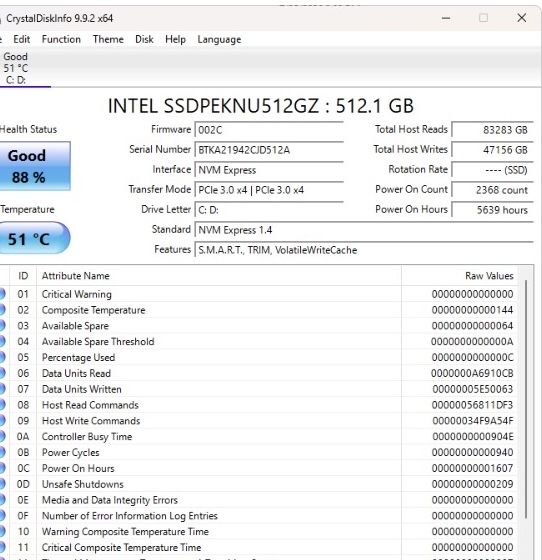
Task: Select Media and Data Integrity Errors row
Action: tap(259, 500)
